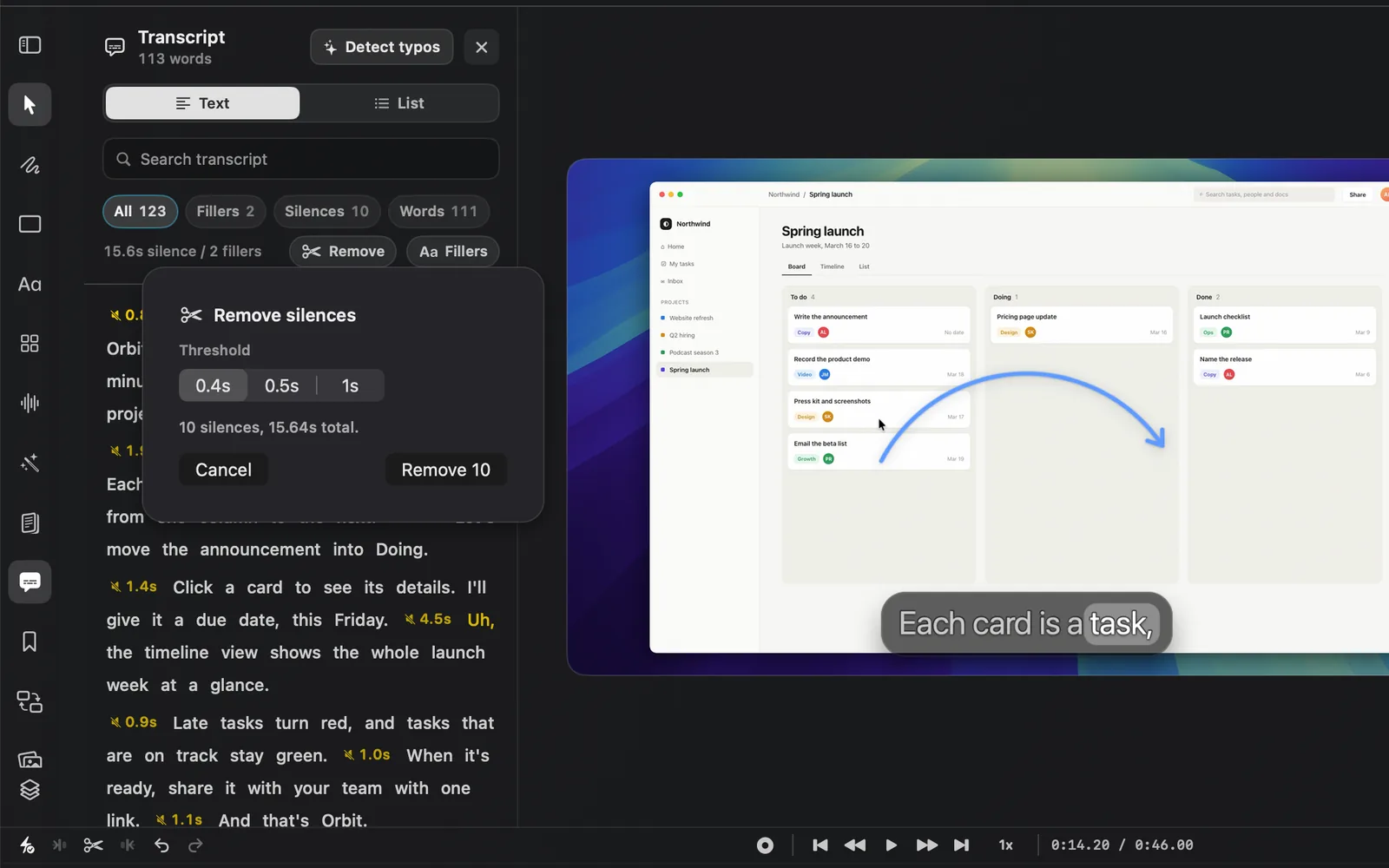
Task: Cancel the Remove silences dialog
Action: point(223,470)
